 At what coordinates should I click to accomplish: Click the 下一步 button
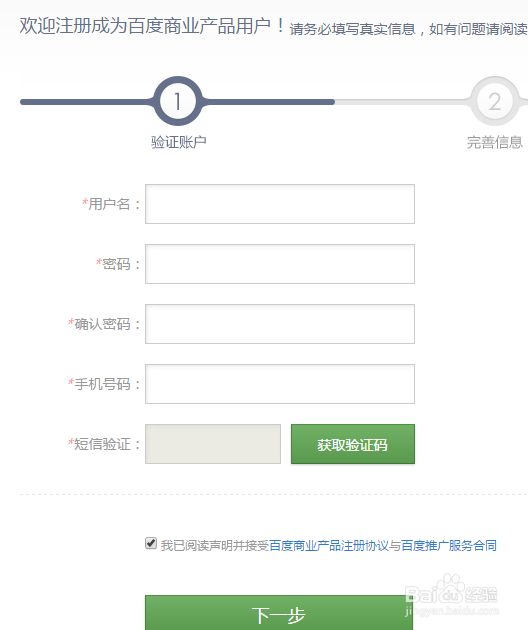coord(278,613)
